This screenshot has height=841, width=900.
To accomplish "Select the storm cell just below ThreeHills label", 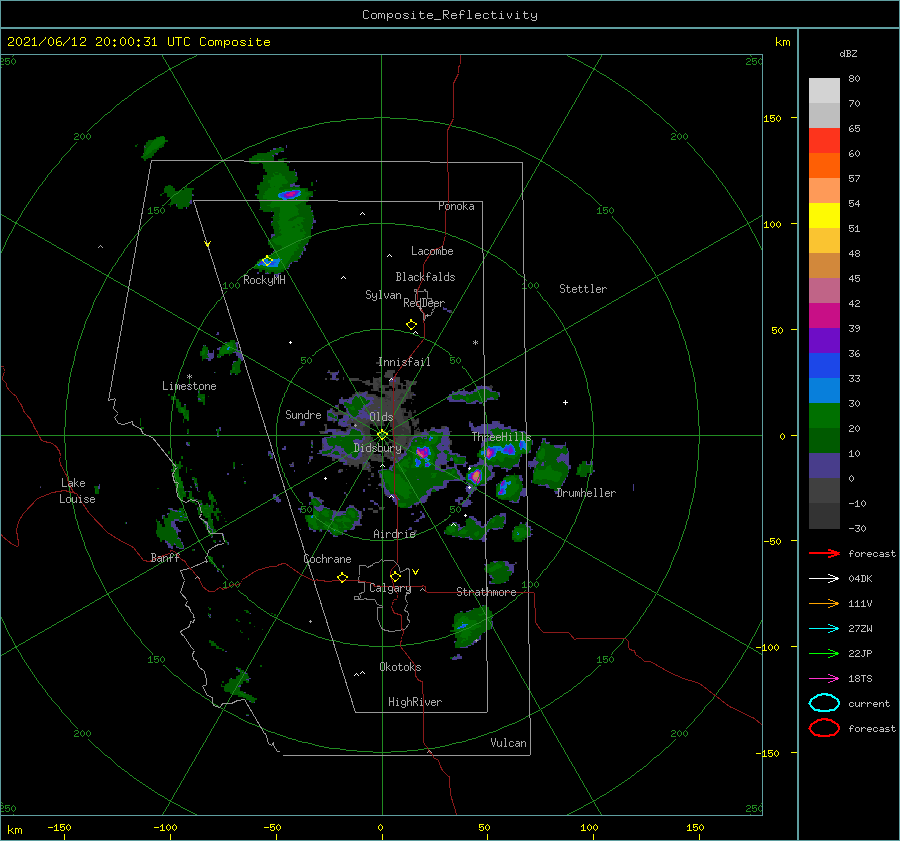I will click(x=500, y=451).
